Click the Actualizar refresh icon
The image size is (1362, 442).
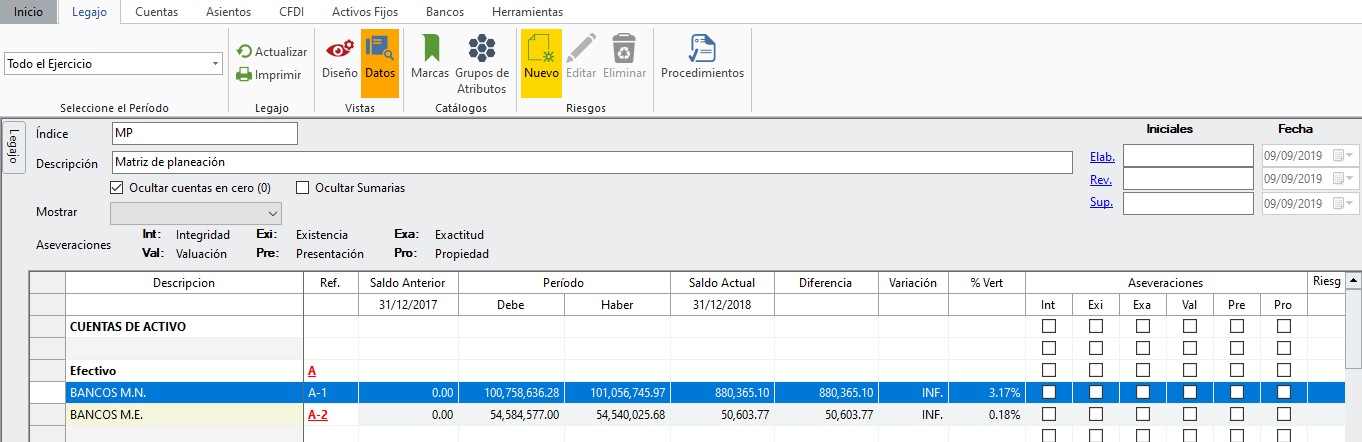pyautogui.click(x=244, y=51)
